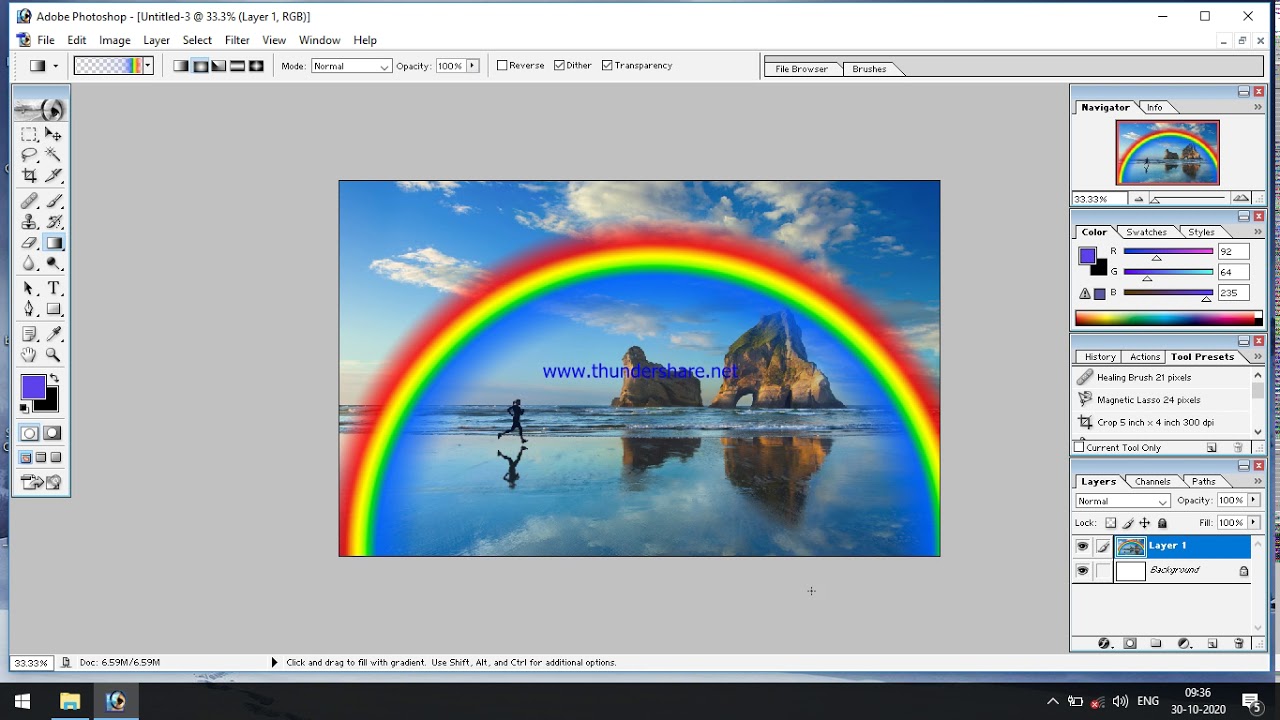Switch to the History tab
The image size is (1280, 720).
1100,357
